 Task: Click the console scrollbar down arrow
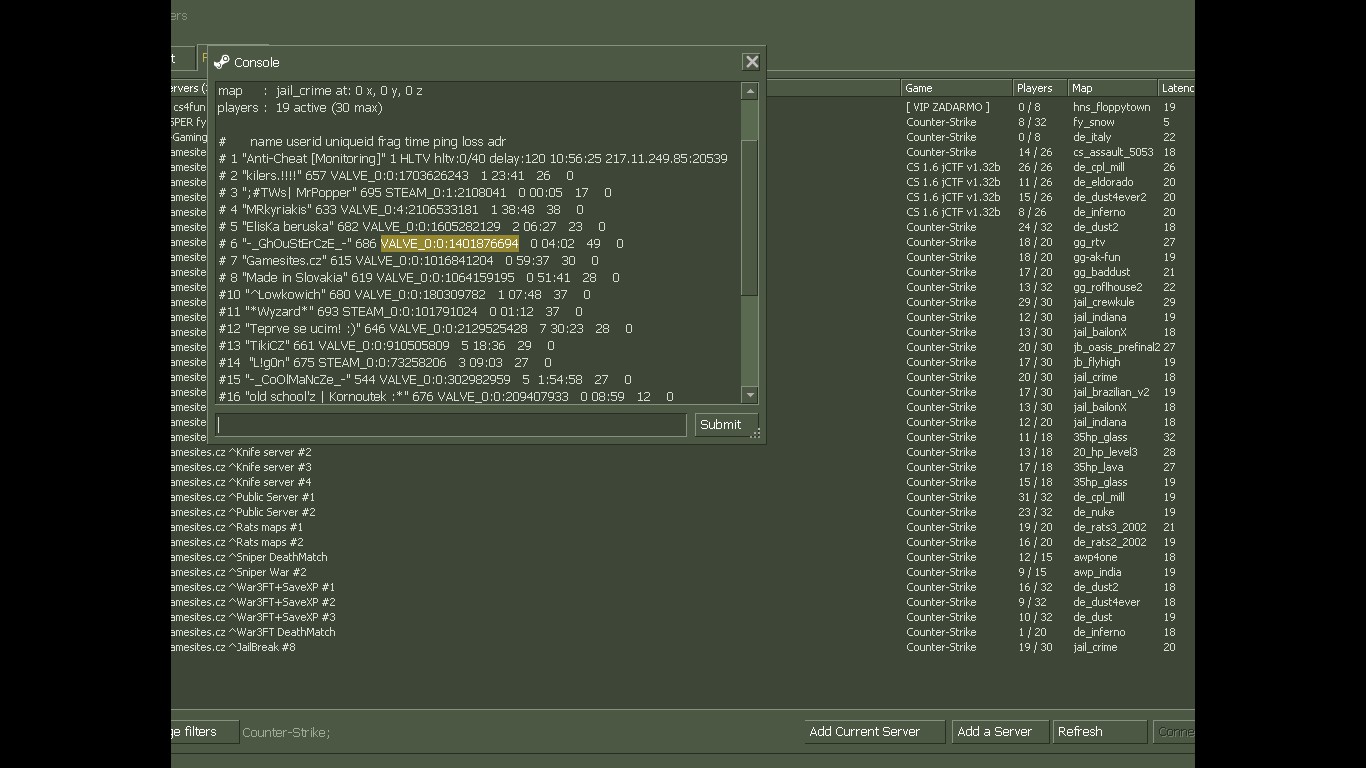(x=749, y=395)
